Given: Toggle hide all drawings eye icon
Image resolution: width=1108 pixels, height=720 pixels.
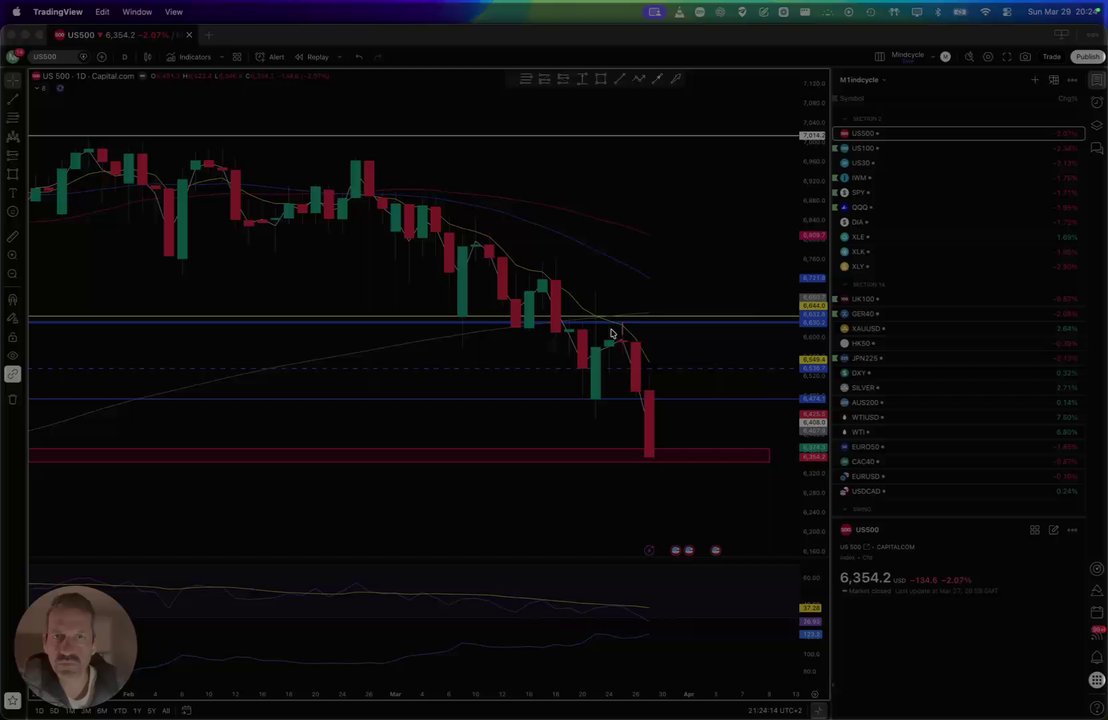Looking at the screenshot, I should [13, 355].
